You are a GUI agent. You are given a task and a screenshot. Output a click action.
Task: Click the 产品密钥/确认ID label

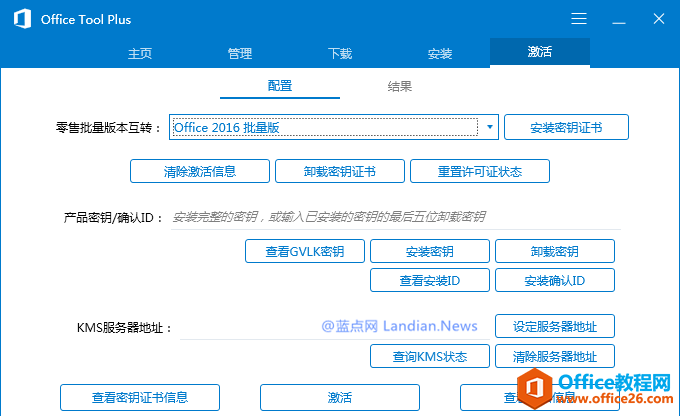[x=113, y=217]
